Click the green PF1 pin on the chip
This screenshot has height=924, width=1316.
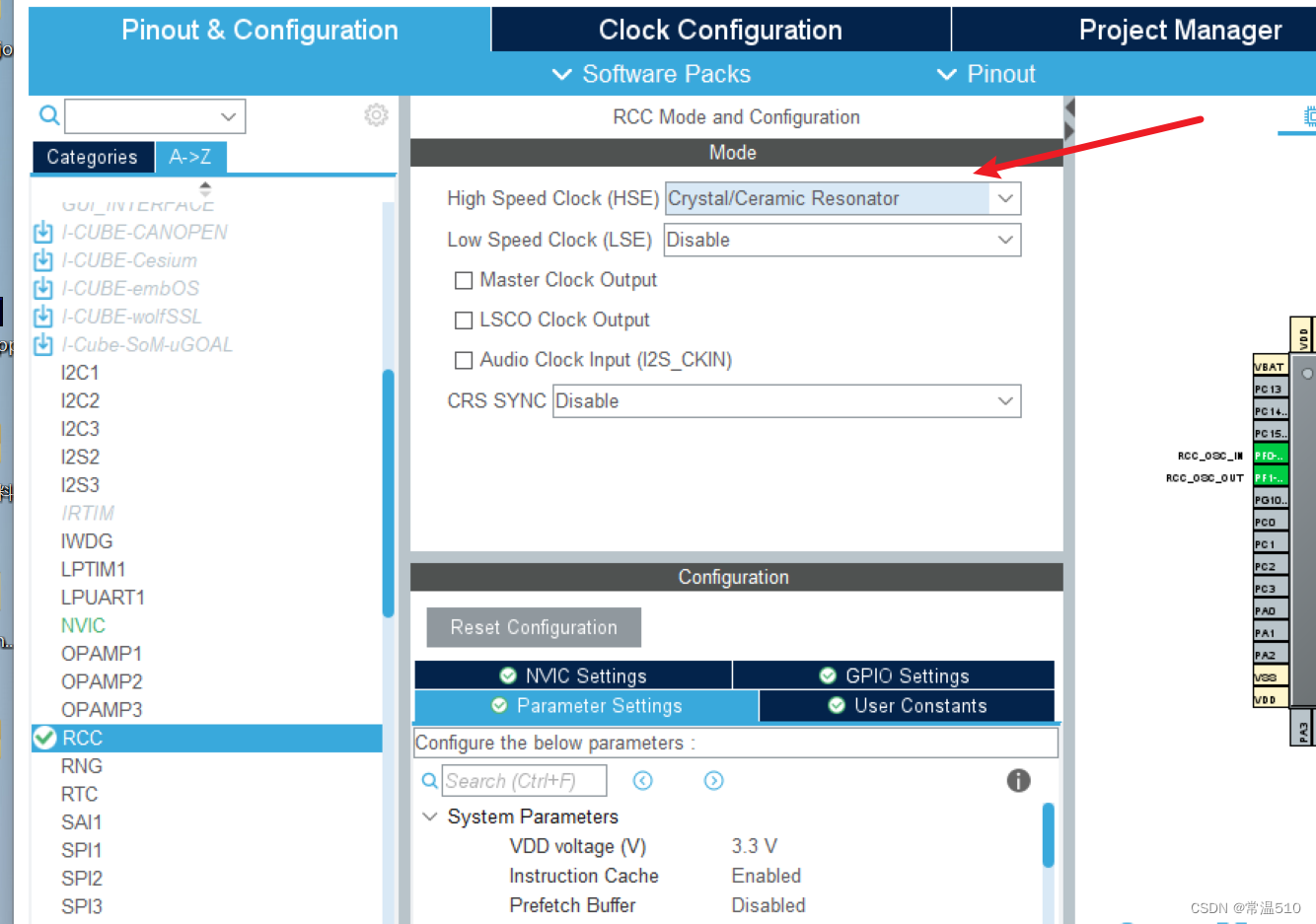click(1271, 477)
